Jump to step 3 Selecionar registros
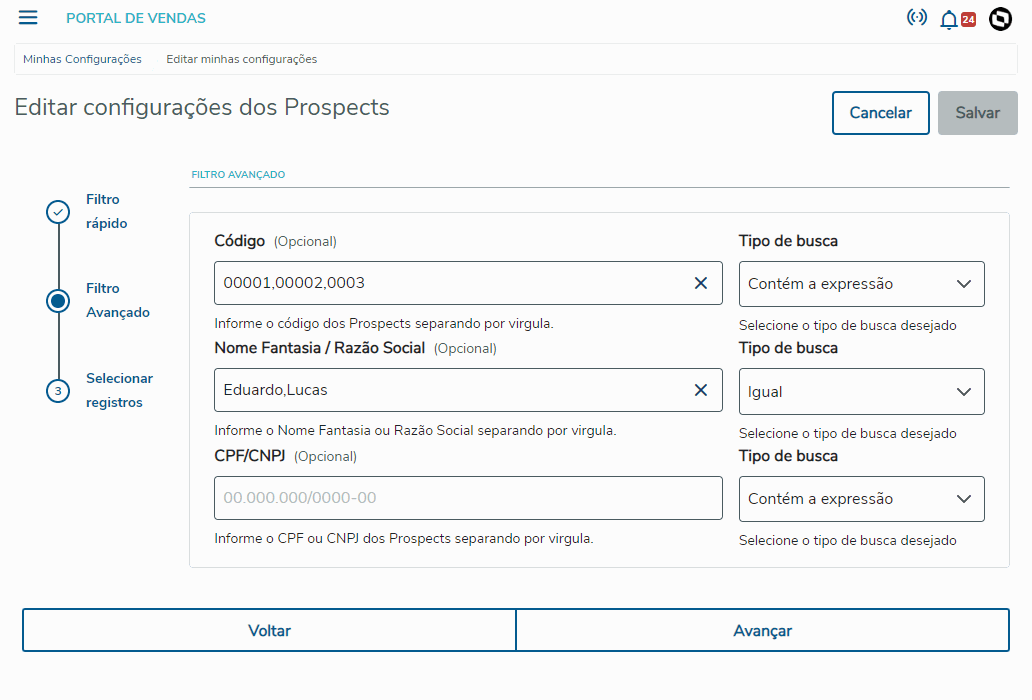1032x700 pixels. pos(58,391)
